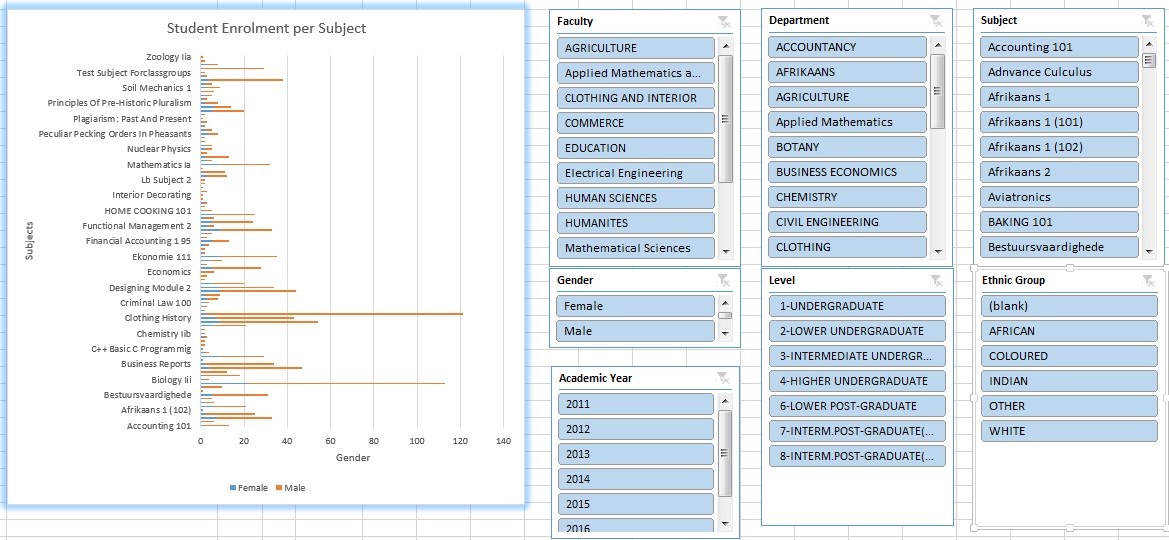This screenshot has width=1169, height=540.
Task: Pick Accounting 101 in Subject slicer
Action: coord(1059,47)
